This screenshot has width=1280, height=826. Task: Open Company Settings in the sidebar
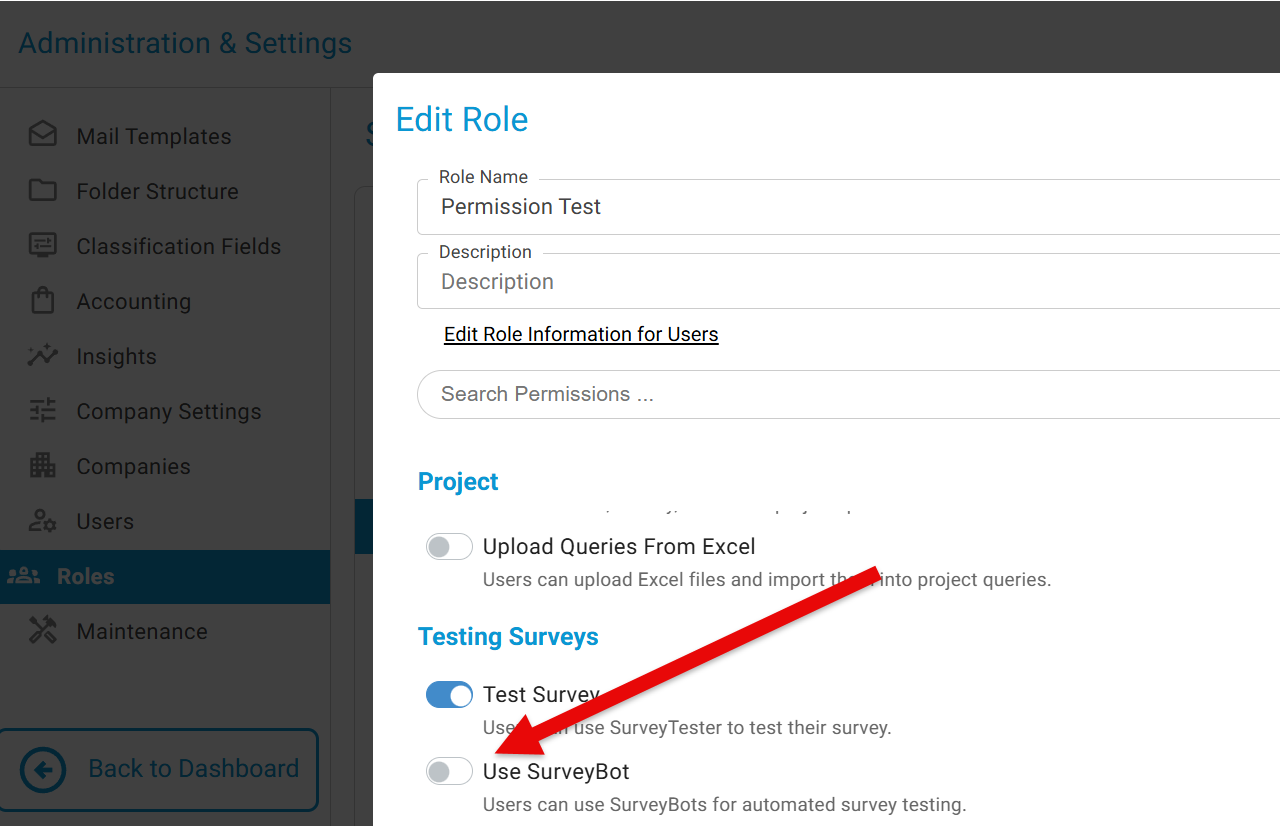168,411
